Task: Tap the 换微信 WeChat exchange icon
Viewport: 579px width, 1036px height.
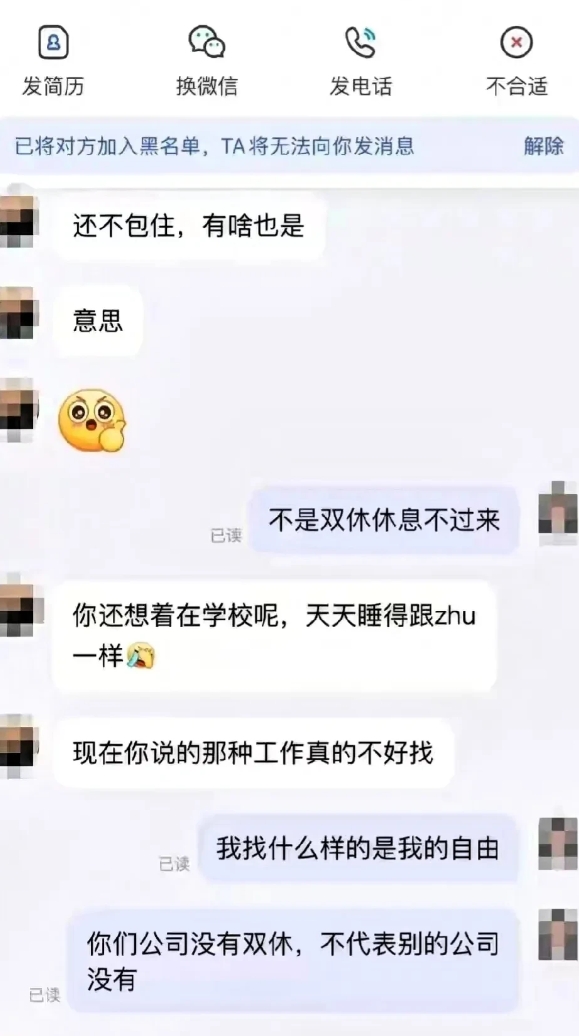Action: coord(207,42)
